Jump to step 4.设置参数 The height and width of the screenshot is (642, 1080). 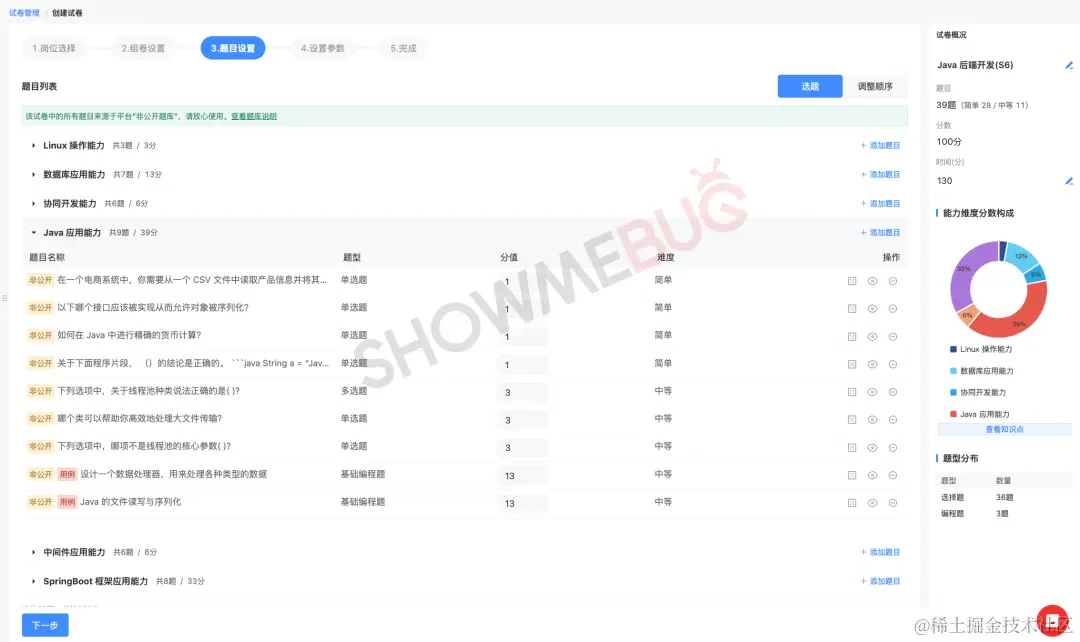[x=322, y=48]
